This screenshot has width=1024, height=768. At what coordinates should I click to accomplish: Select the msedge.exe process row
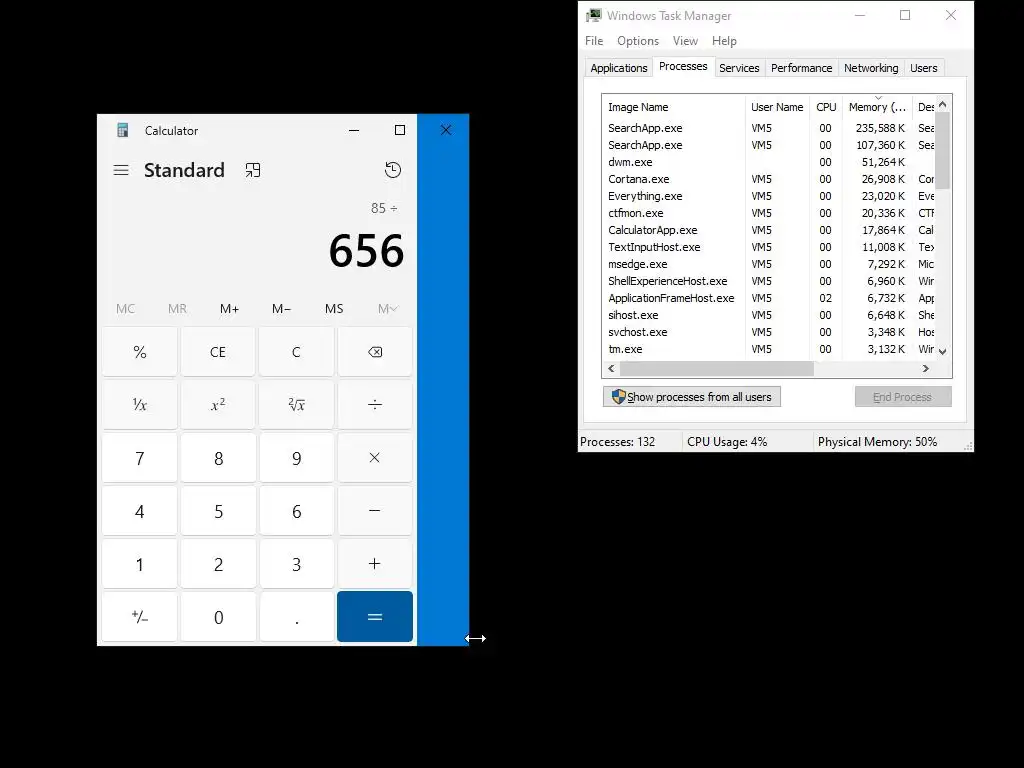click(769, 264)
